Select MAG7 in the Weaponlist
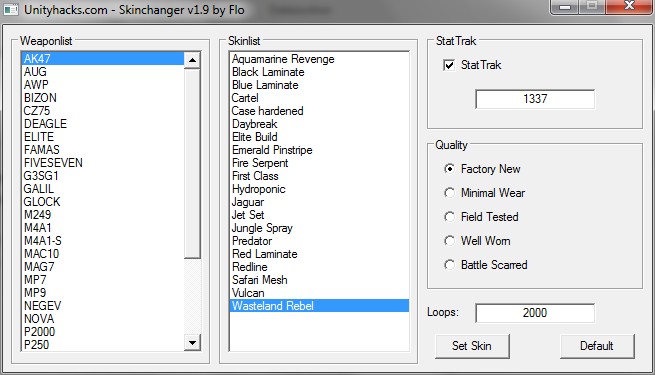 click(x=103, y=266)
